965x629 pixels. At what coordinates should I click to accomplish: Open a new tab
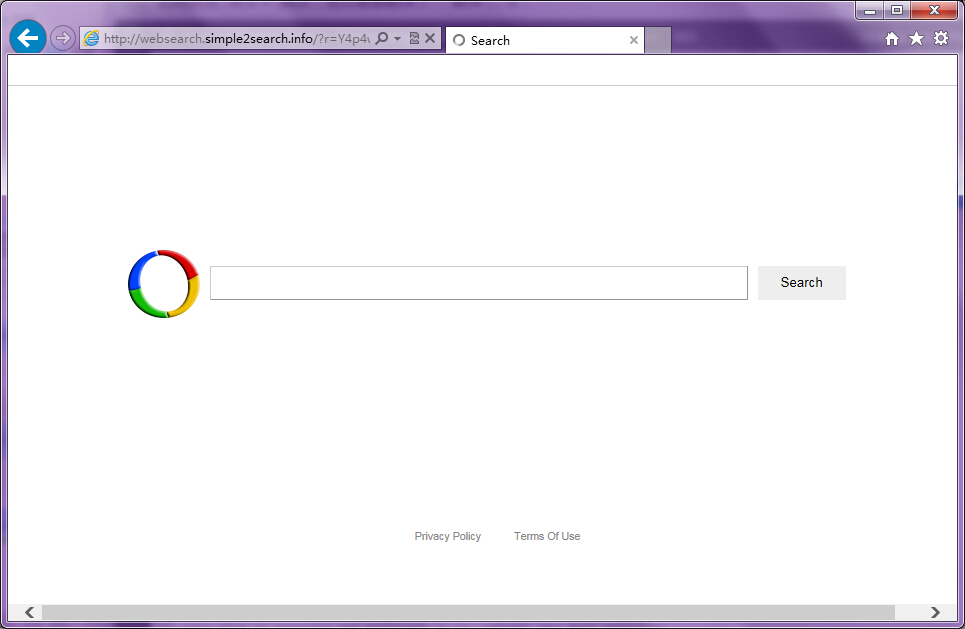658,41
